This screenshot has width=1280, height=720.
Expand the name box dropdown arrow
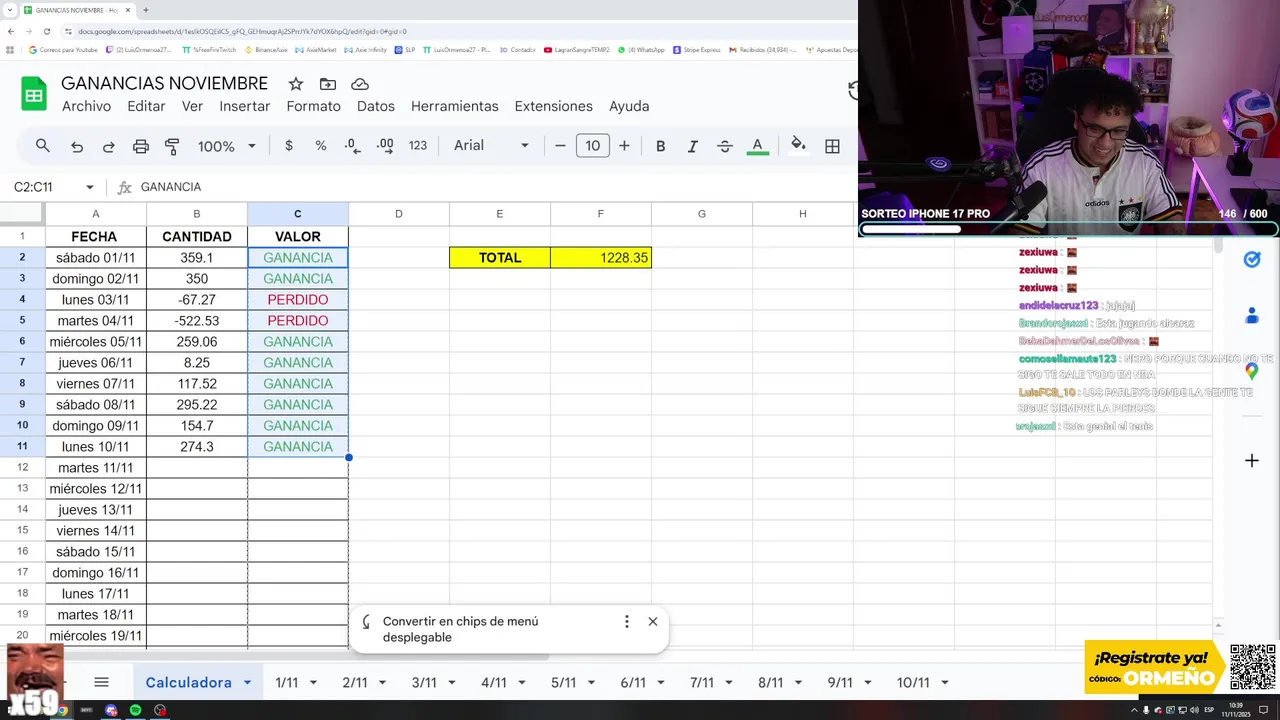pyautogui.click(x=90, y=187)
